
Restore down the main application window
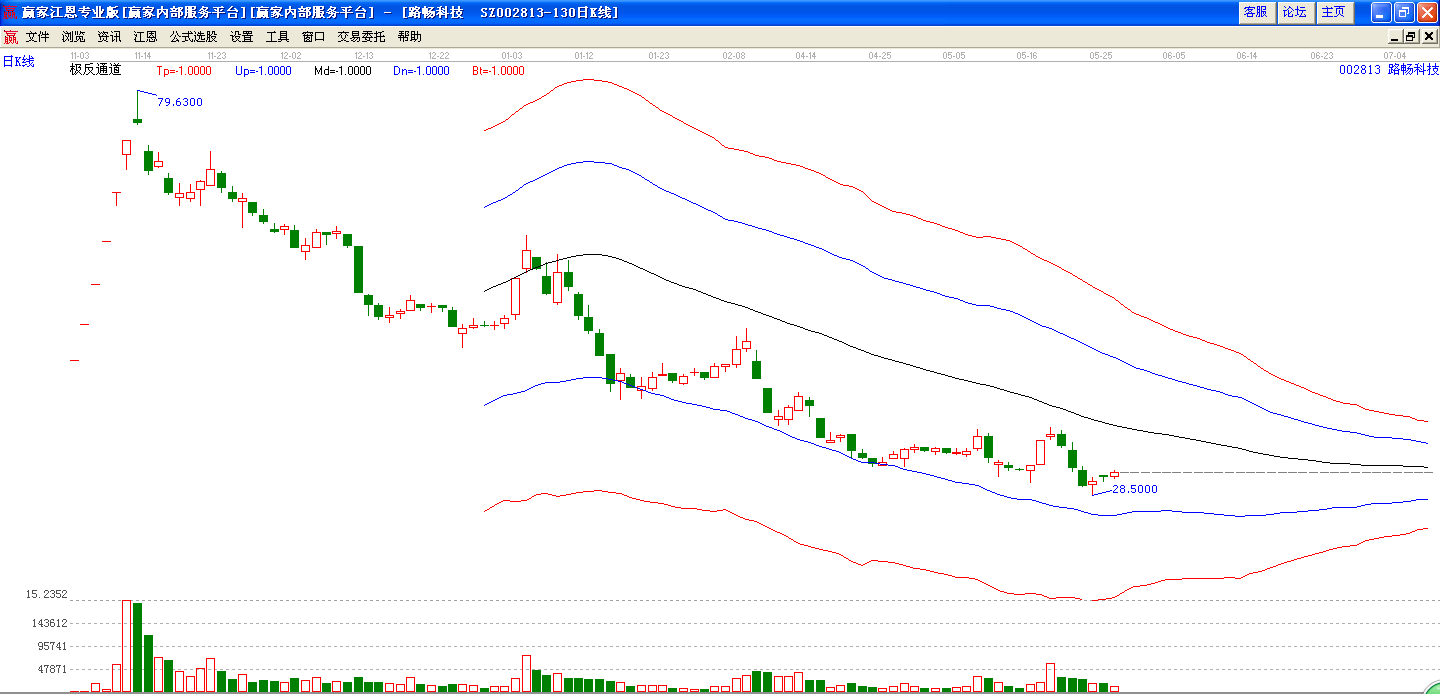coord(1404,12)
